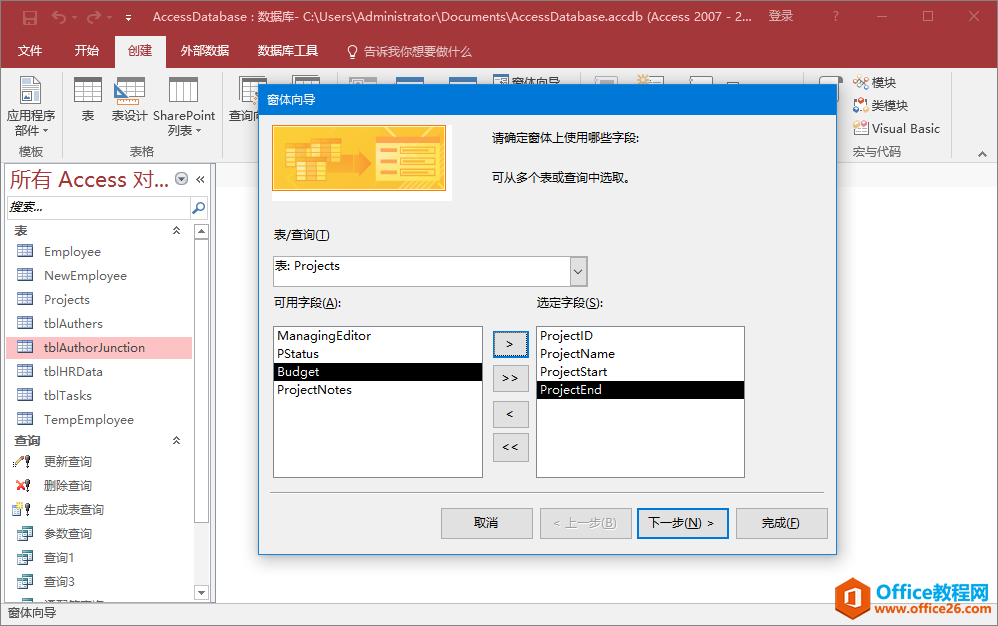Select ProjectNotes in available fields
This screenshot has height=626, width=998.
(377, 390)
